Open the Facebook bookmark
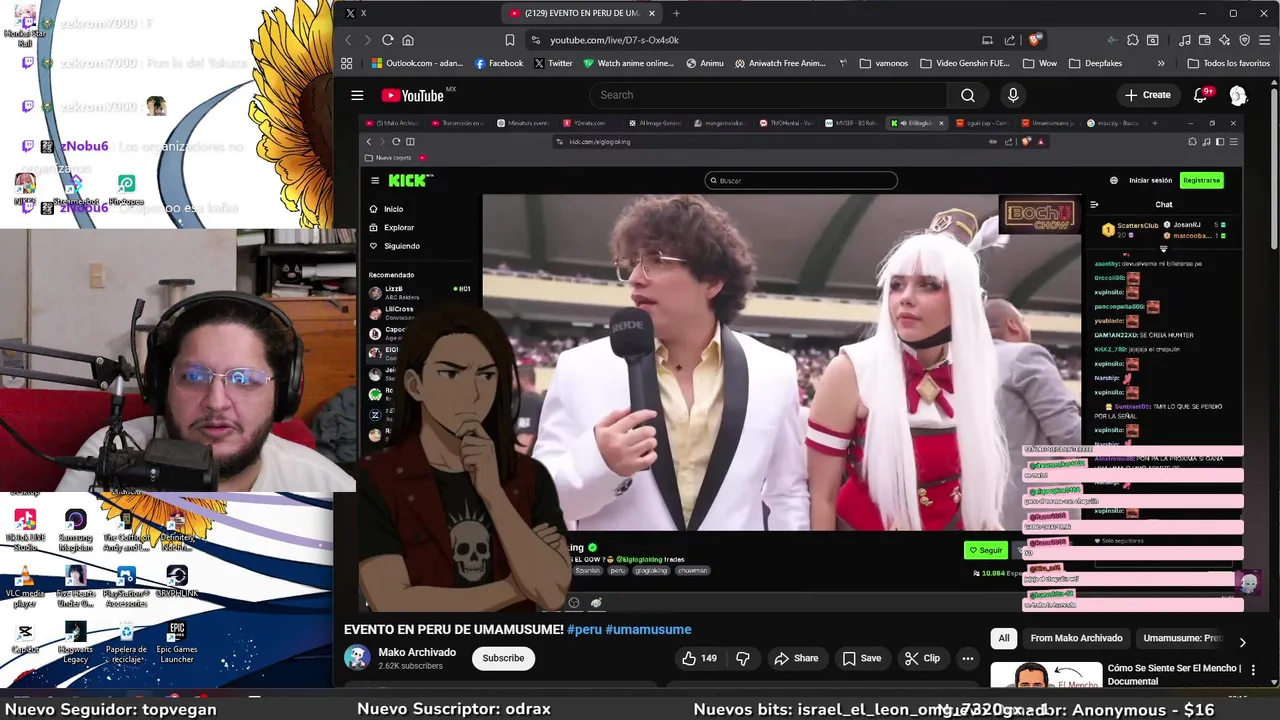 coord(499,63)
